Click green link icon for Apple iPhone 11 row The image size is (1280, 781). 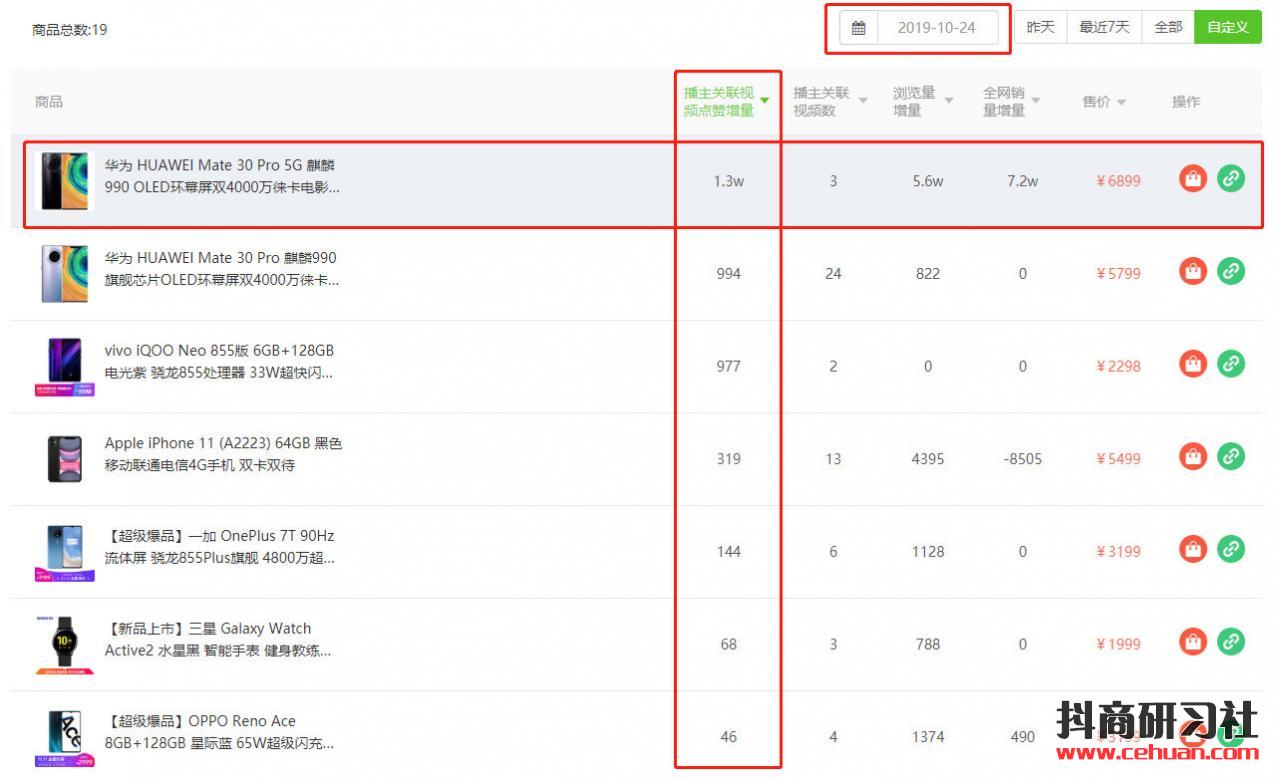pyautogui.click(x=1231, y=457)
